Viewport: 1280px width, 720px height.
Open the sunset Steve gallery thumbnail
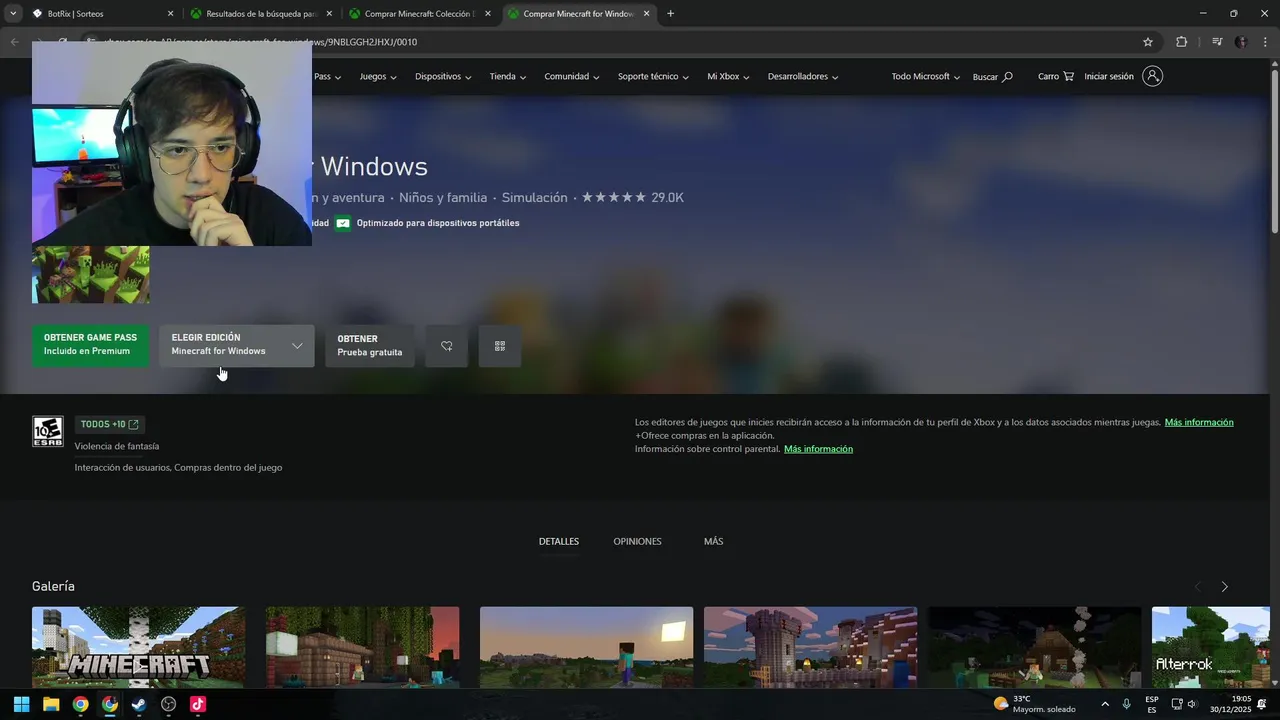586,647
